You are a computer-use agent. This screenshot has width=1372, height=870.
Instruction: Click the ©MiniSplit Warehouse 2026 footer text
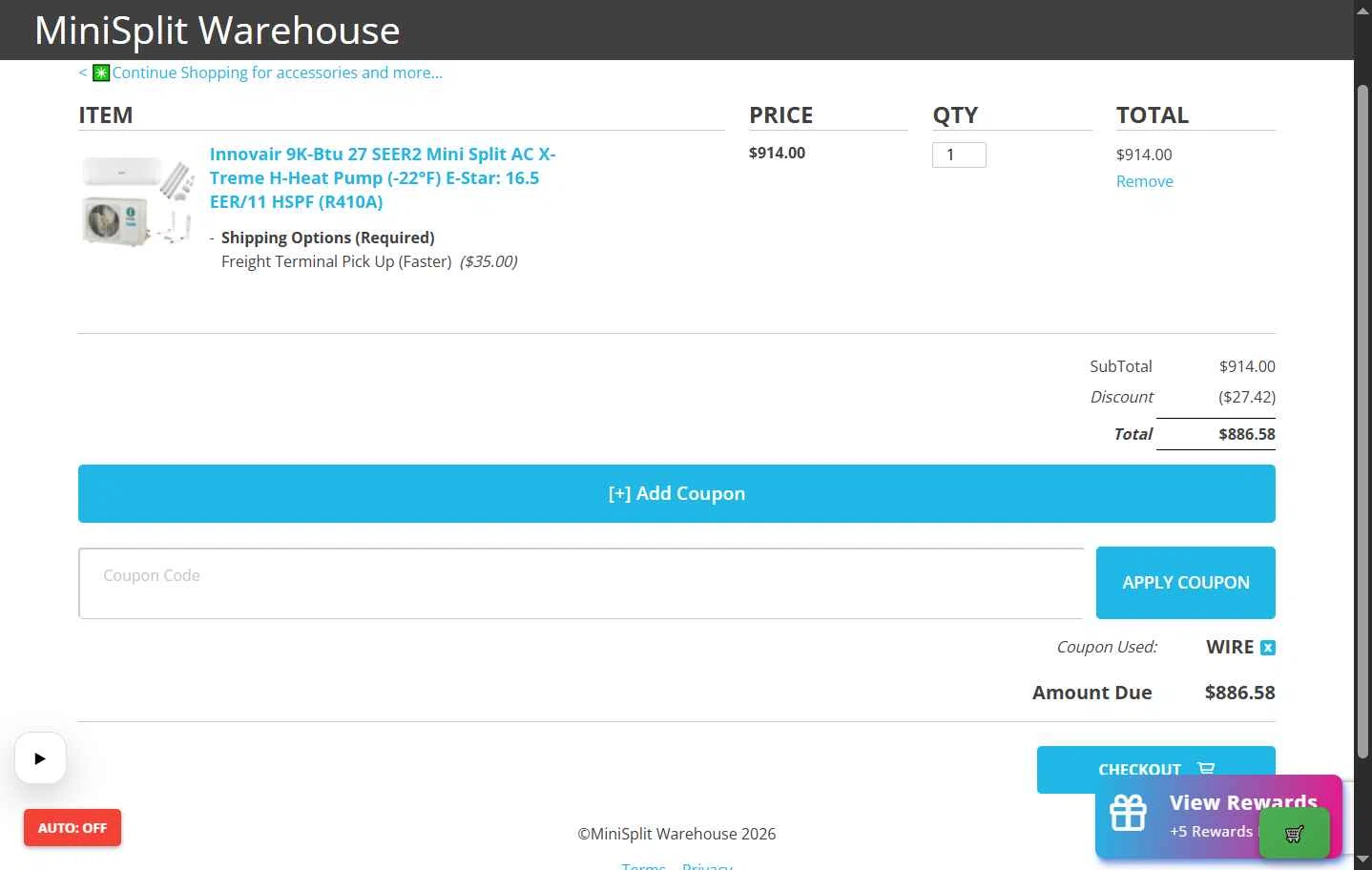(x=676, y=834)
